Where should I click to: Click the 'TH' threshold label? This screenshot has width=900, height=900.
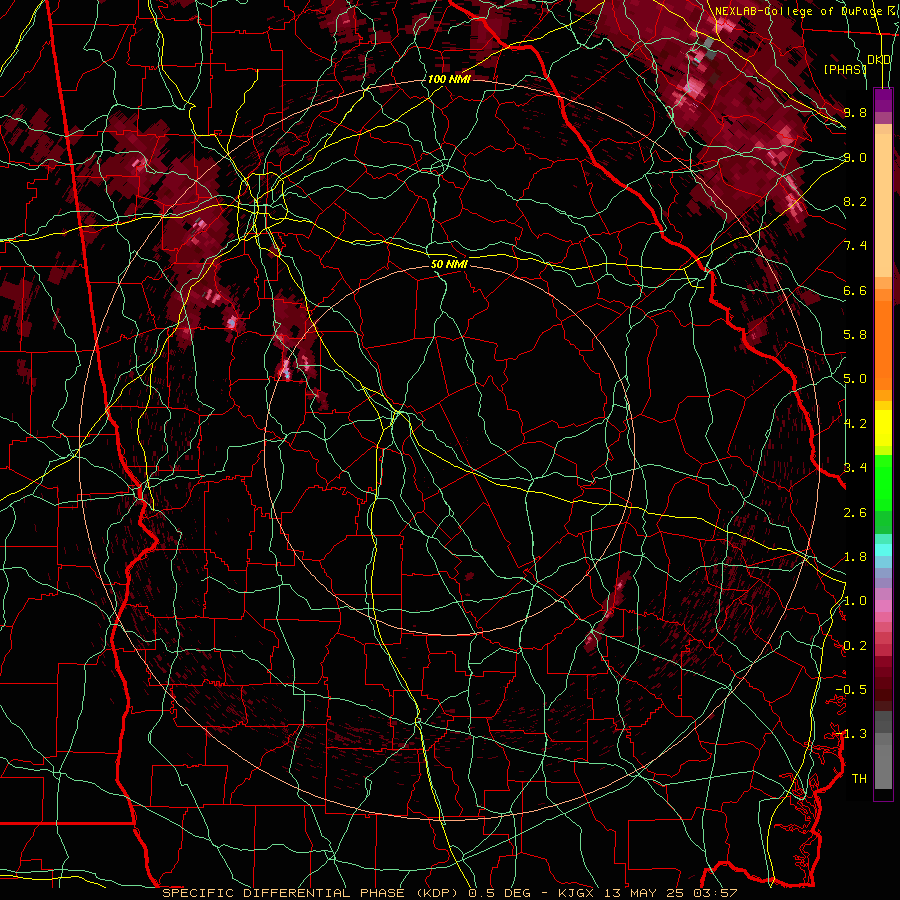(859, 779)
